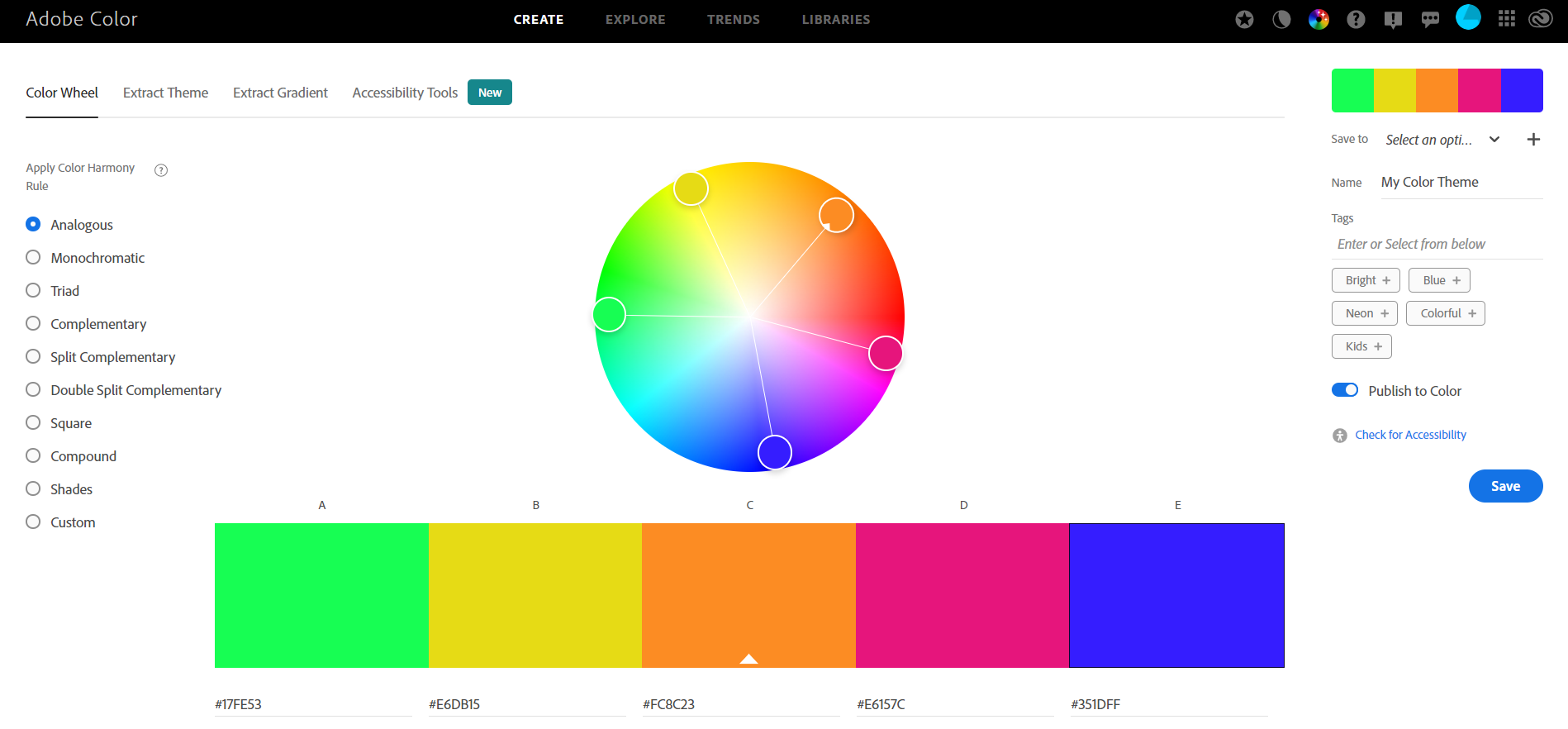Viewport: 1568px width, 729px height.
Task: Click the yellow handle on color wheel
Action: (x=691, y=188)
